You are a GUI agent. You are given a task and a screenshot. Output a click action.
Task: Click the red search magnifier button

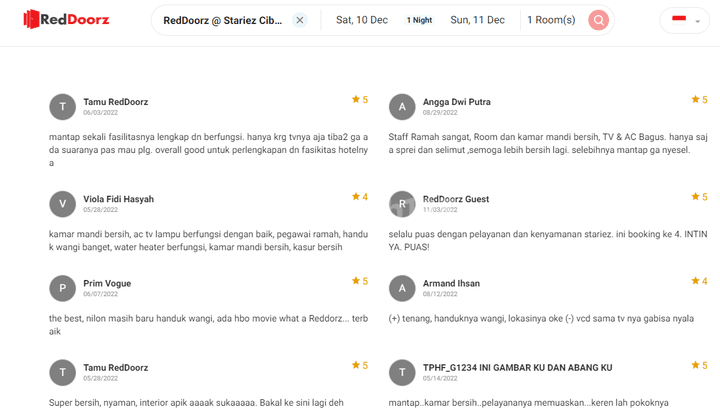point(599,20)
